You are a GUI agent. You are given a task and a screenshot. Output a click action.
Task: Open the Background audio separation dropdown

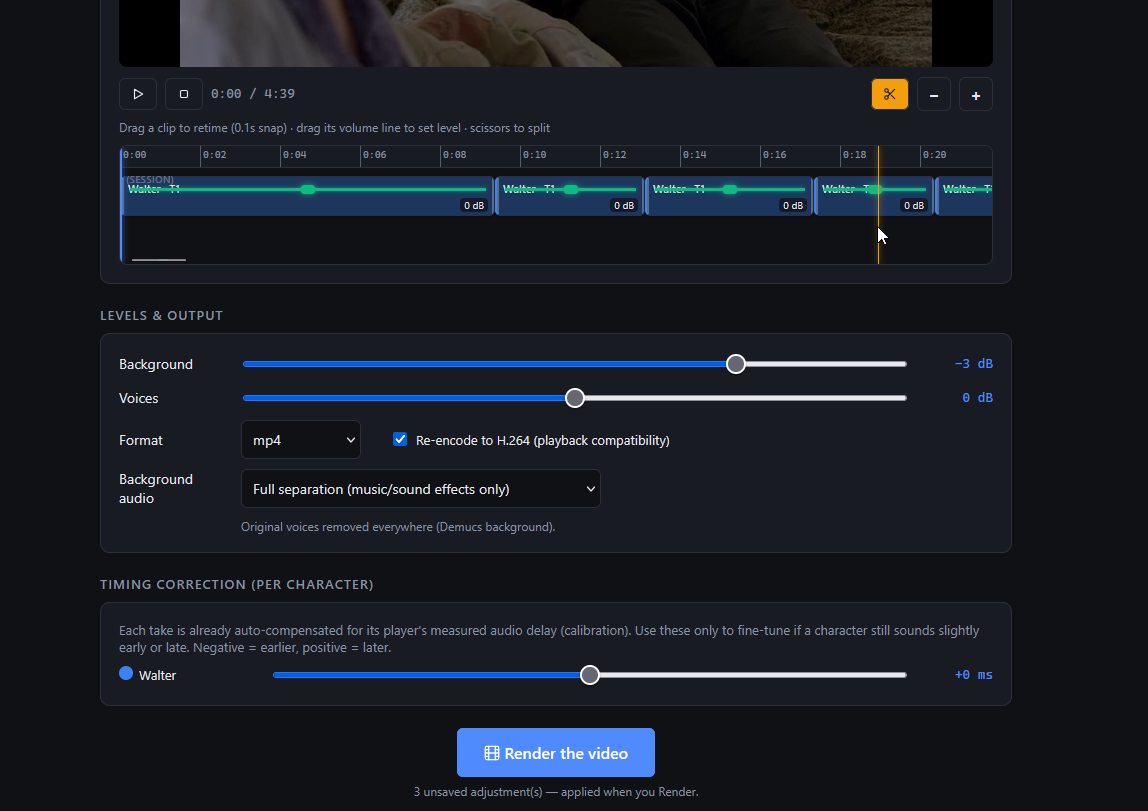point(421,489)
